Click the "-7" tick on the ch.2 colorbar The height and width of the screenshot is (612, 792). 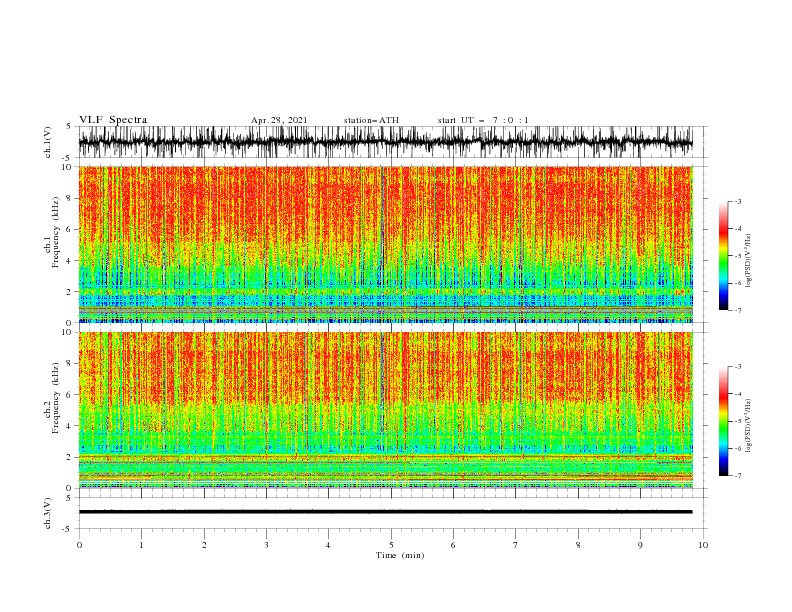(737, 476)
